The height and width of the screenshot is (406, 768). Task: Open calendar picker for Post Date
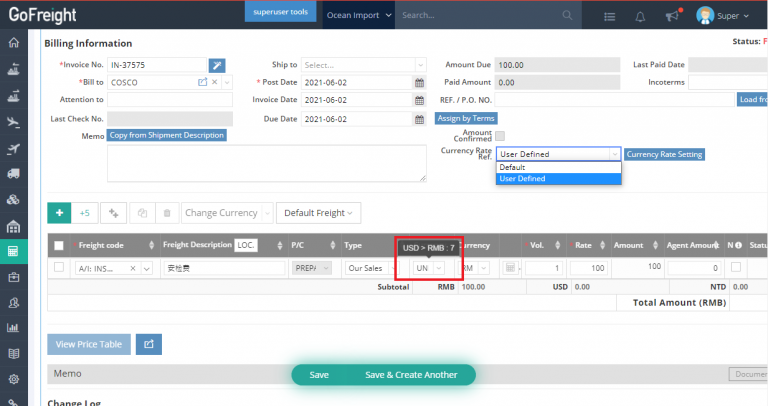click(x=419, y=82)
